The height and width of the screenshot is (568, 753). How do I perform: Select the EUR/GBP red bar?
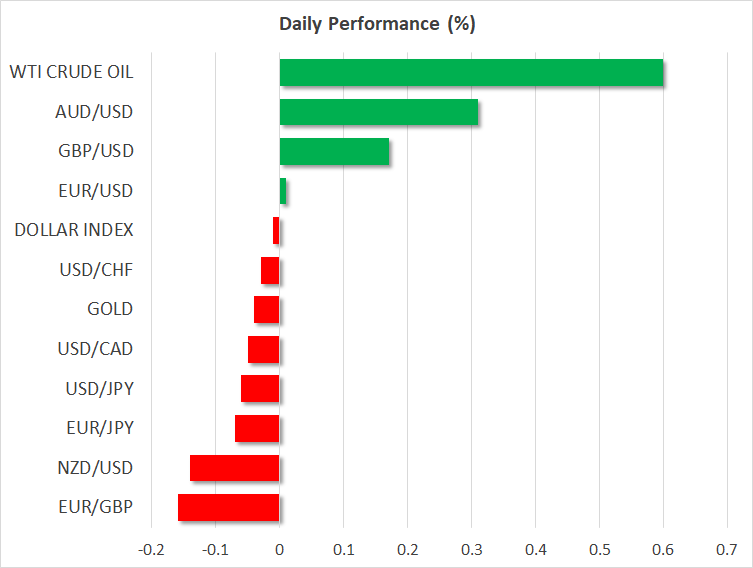pos(228,508)
